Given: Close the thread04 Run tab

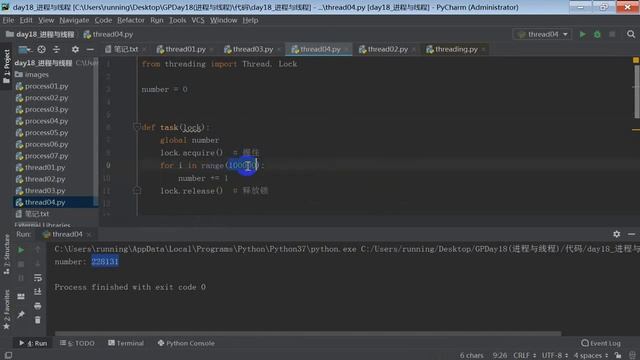Looking at the screenshot, I should coord(89,235).
